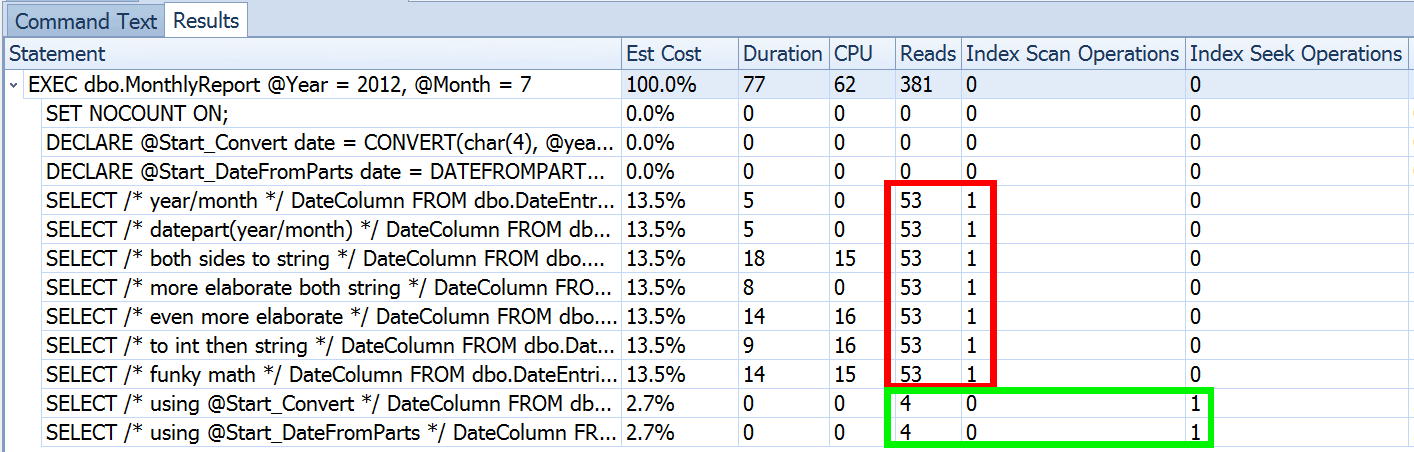This screenshot has height=452, width=1414.
Task: Select the both sides to string row
Action: (707, 259)
